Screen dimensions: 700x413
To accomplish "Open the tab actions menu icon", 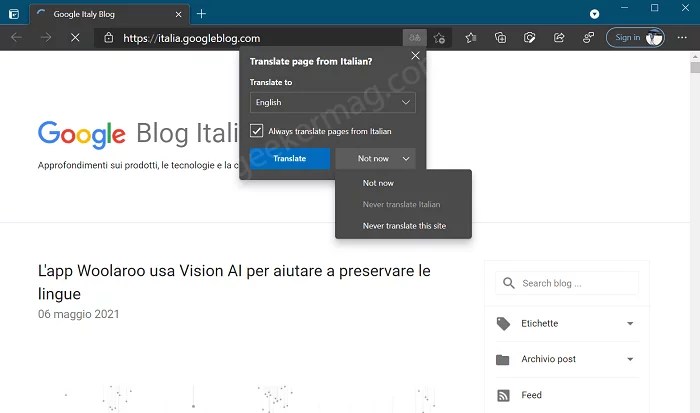I will tap(14, 14).
